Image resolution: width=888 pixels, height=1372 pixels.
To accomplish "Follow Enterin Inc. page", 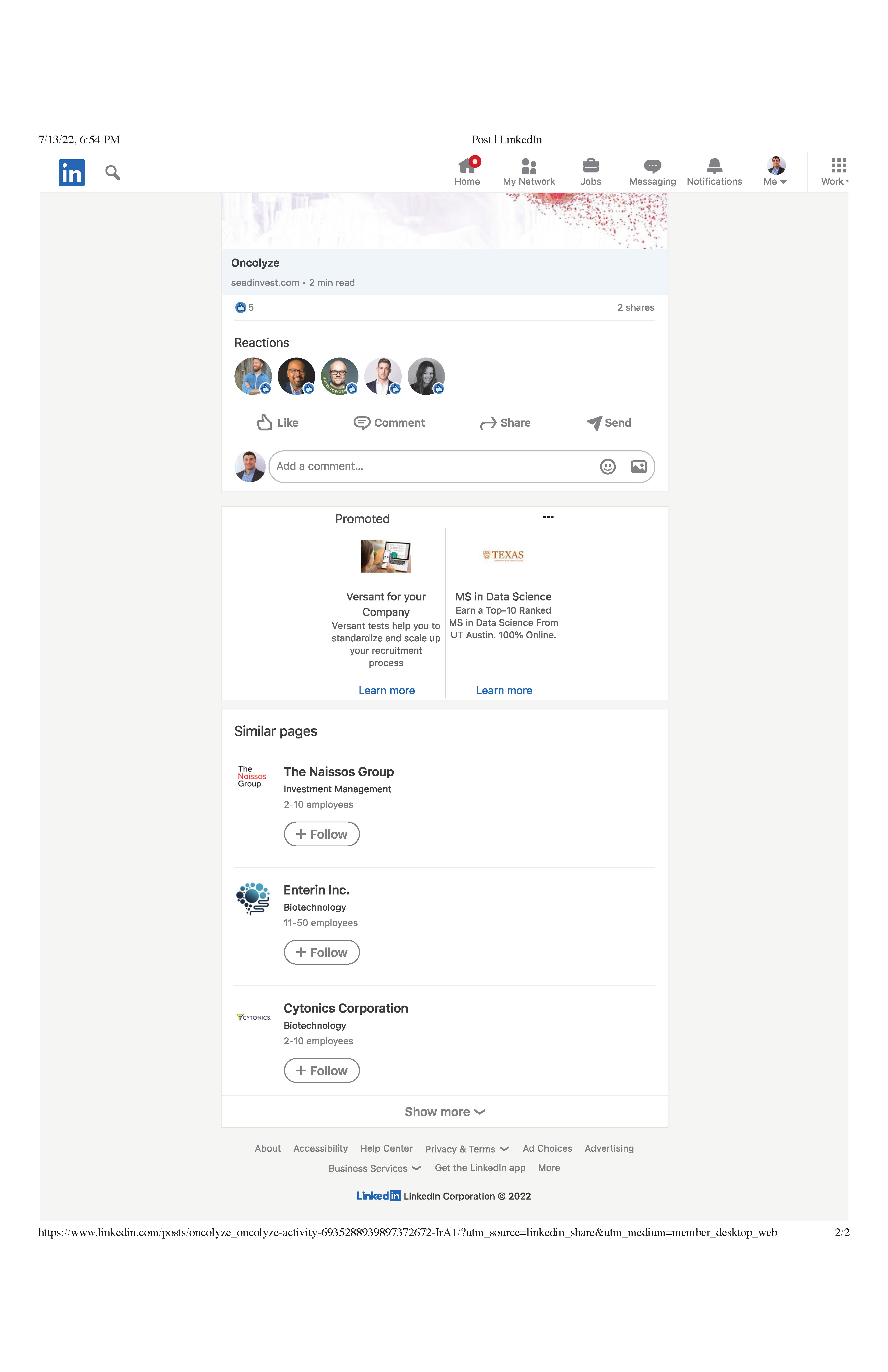I will pos(321,952).
